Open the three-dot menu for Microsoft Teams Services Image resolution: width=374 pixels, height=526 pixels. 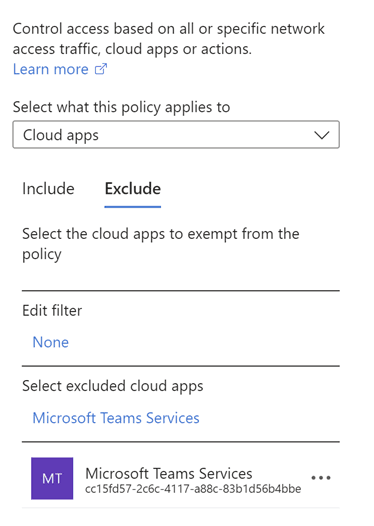(321, 478)
